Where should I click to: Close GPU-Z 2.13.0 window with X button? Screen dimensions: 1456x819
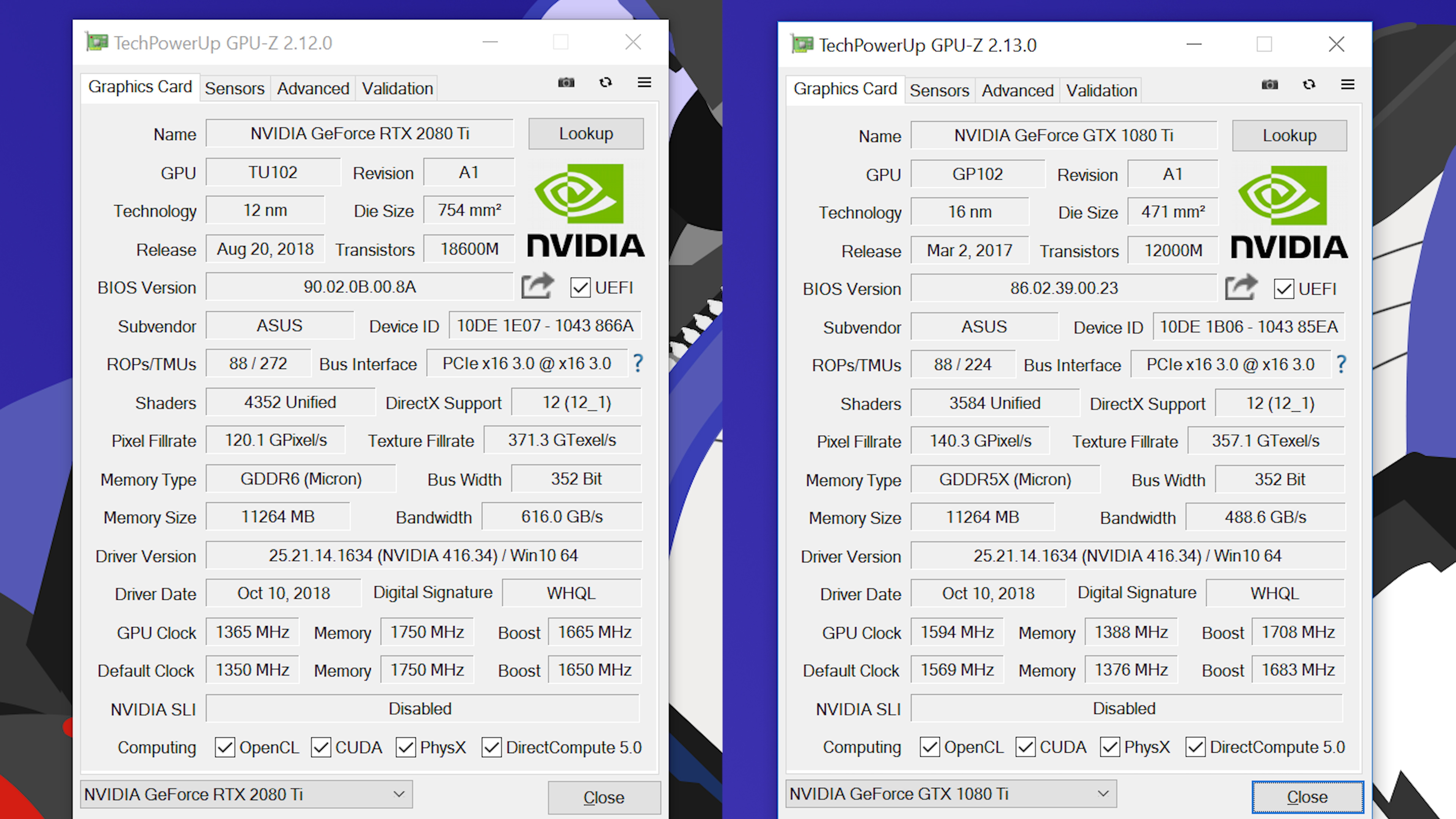click(1336, 44)
